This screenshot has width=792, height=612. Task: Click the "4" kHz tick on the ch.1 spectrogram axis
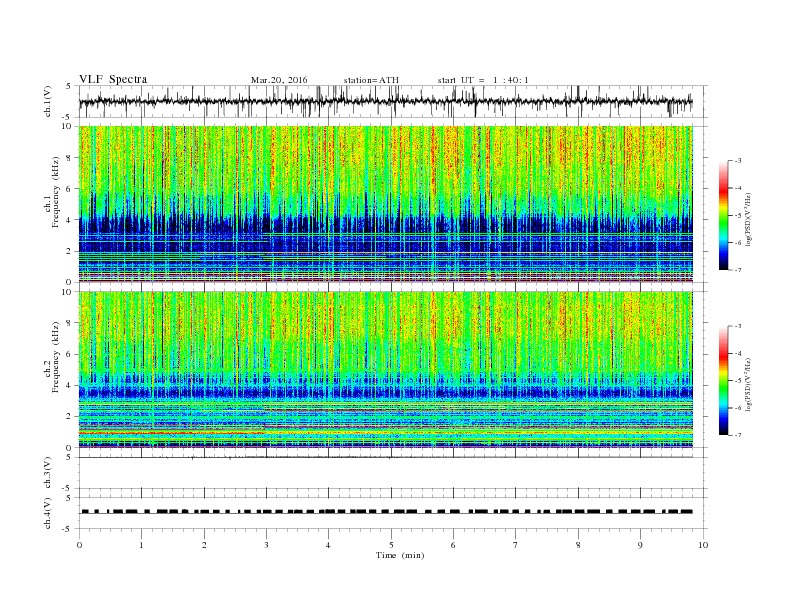(70, 220)
